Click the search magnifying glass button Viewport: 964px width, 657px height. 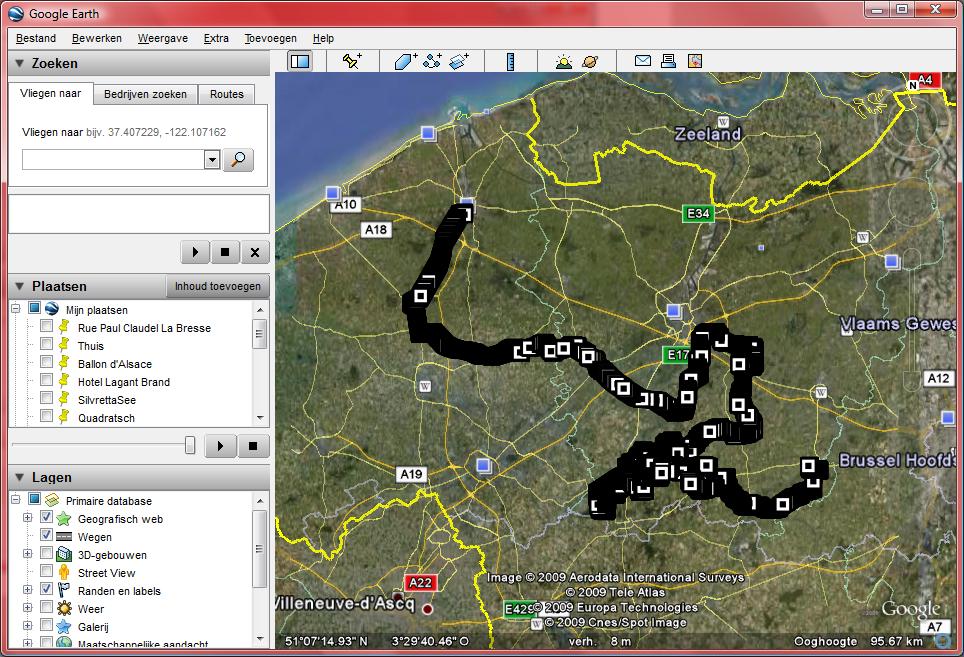[238, 160]
